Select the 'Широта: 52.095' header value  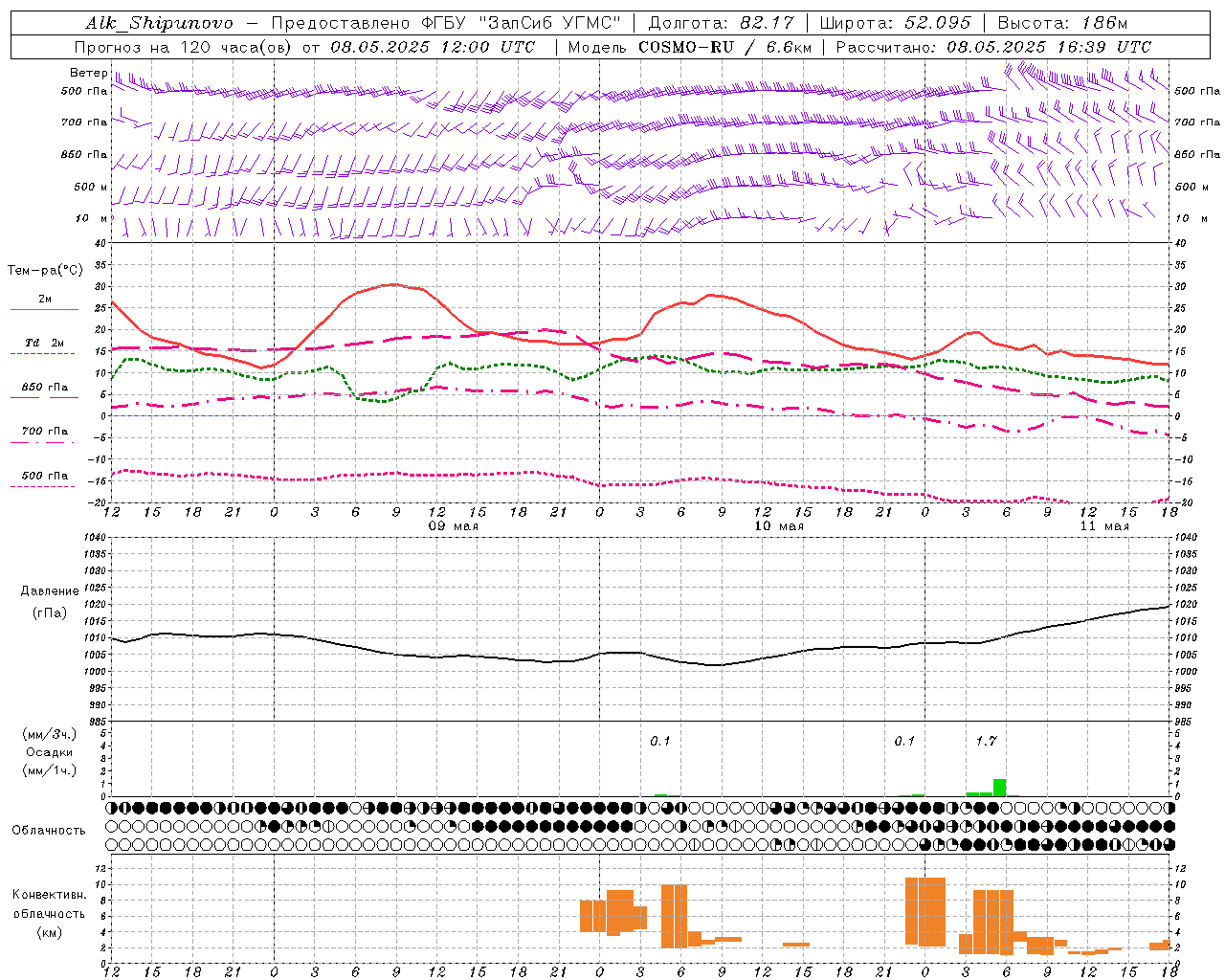tap(896, 23)
